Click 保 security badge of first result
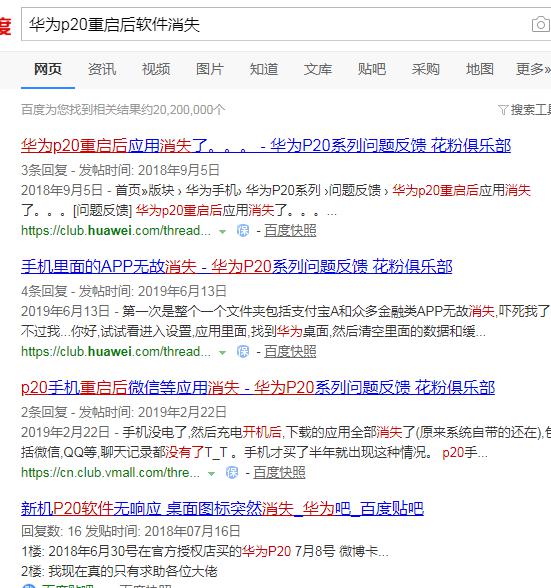 coord(243,231)
